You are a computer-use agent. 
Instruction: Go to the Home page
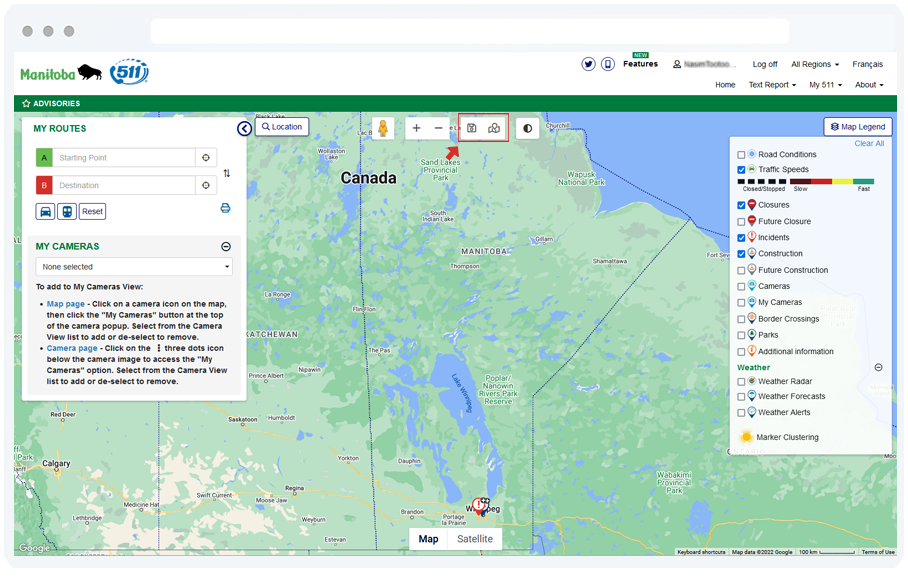[725, 85]
